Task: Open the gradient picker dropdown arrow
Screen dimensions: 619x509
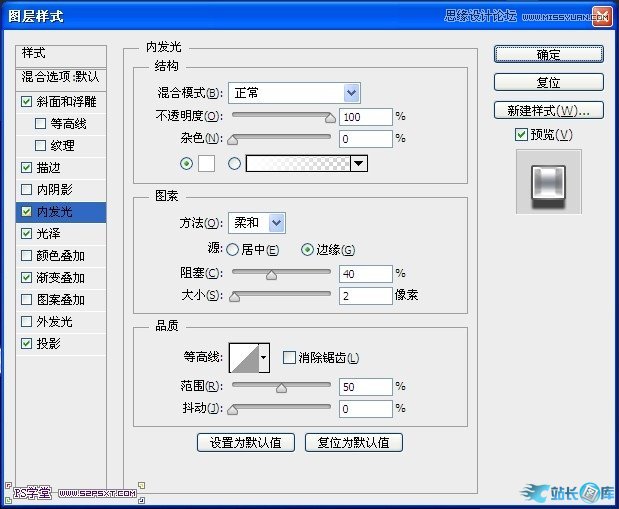Action: click(x=358, y=164)
